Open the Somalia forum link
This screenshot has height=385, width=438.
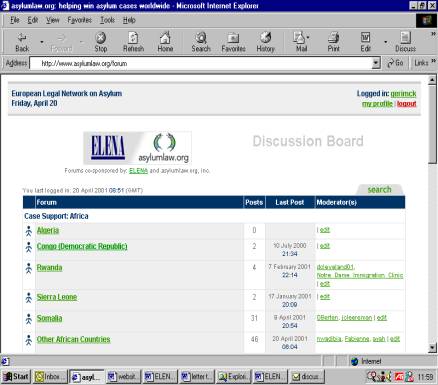click(49, 318)
